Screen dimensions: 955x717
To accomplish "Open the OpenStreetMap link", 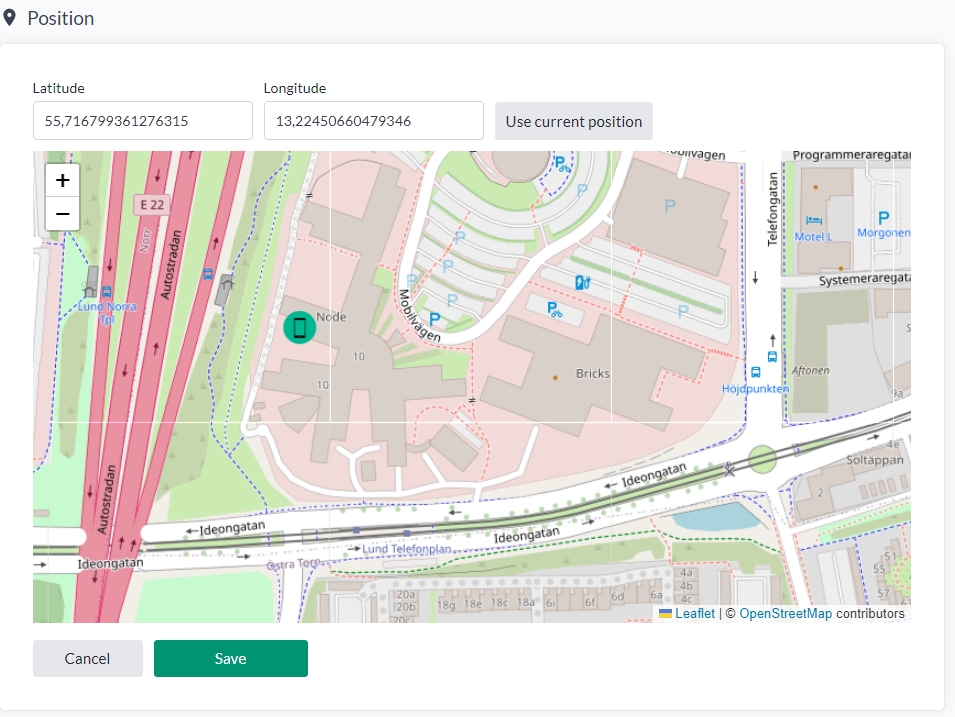I will point(785,614).
